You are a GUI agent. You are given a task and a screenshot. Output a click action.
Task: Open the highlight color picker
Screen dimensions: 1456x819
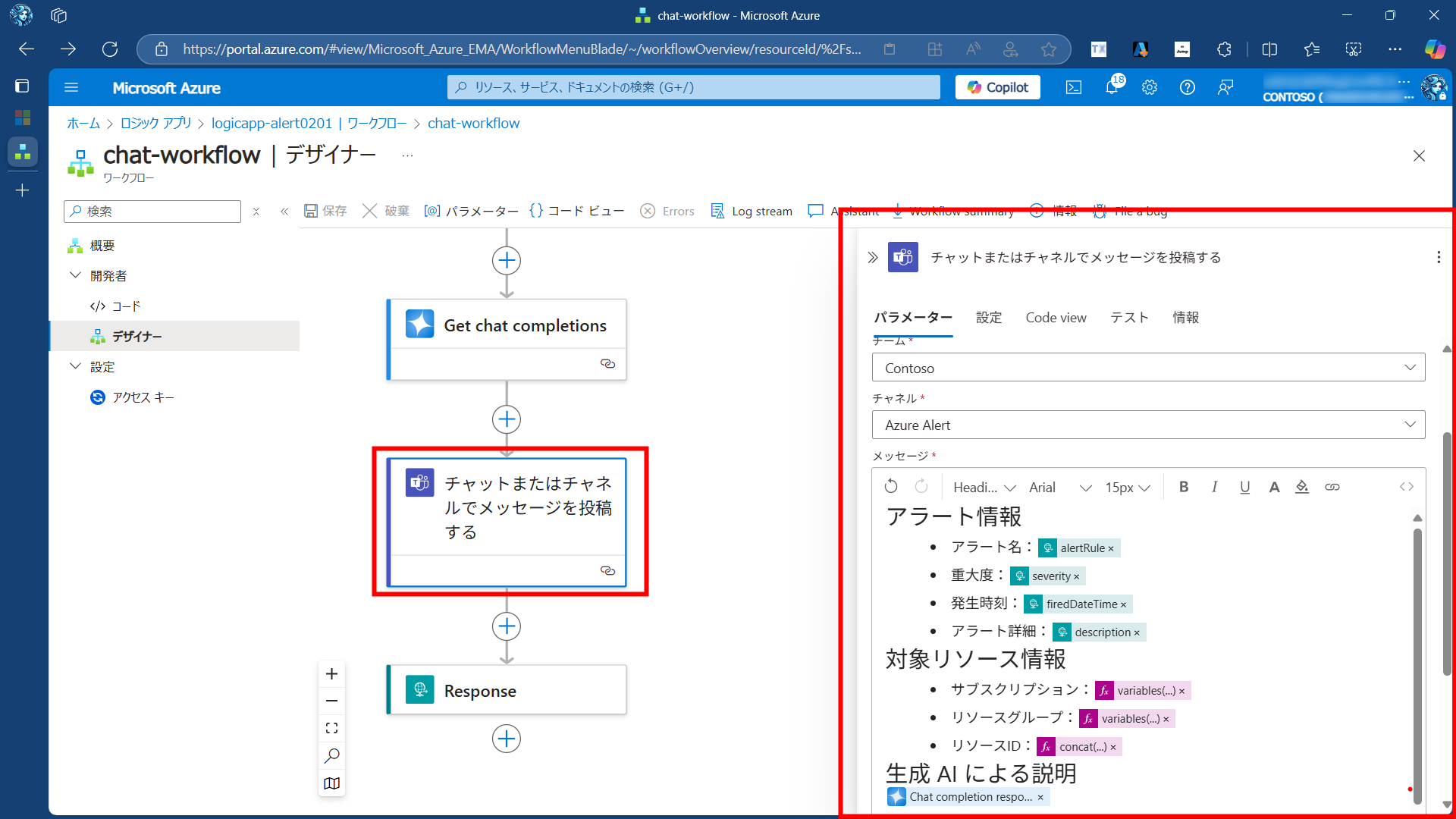click(x=1302, y=487)
